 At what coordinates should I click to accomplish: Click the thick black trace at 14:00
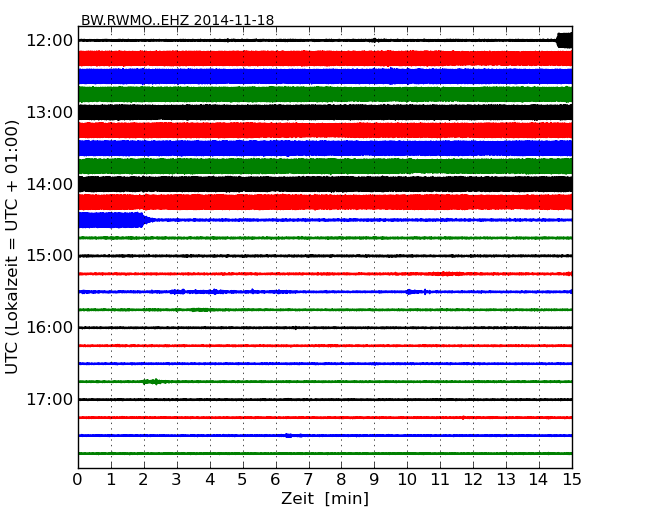[x=325, y=184]
